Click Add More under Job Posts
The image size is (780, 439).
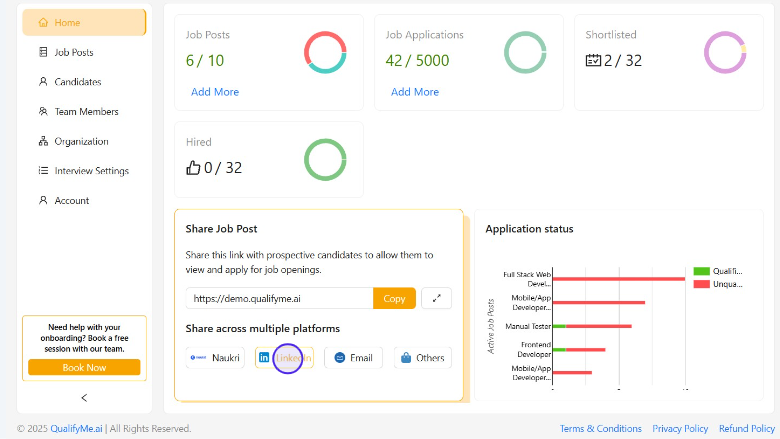pyautogui.click(x=214, y=92)
